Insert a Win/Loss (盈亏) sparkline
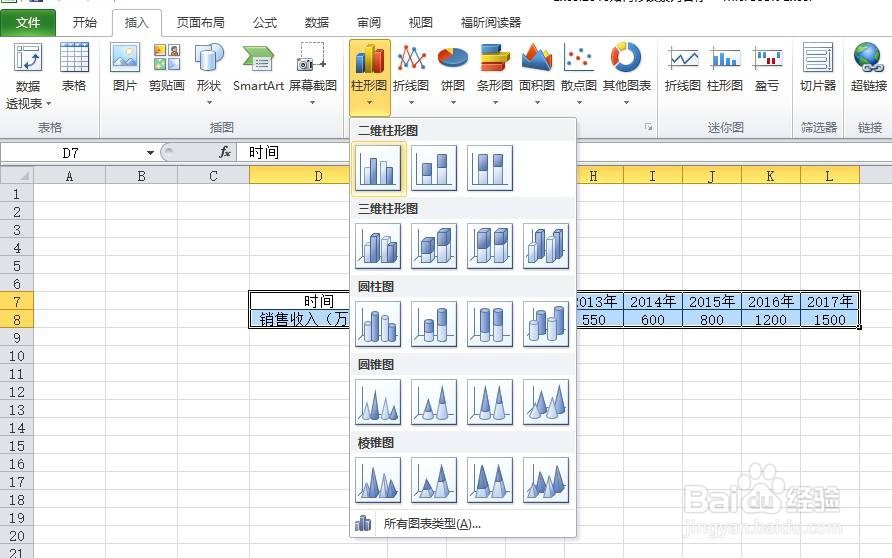 coord(767,67)
